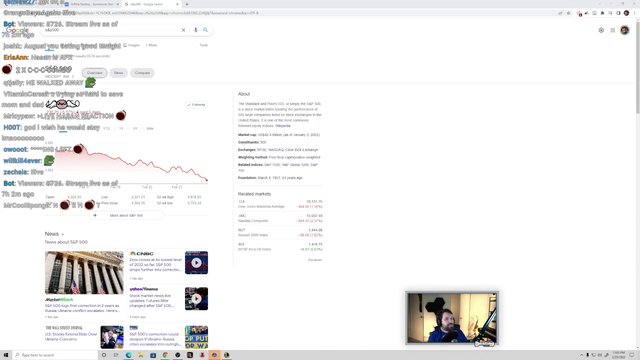Share this page from the address bar

click(560, 13)
